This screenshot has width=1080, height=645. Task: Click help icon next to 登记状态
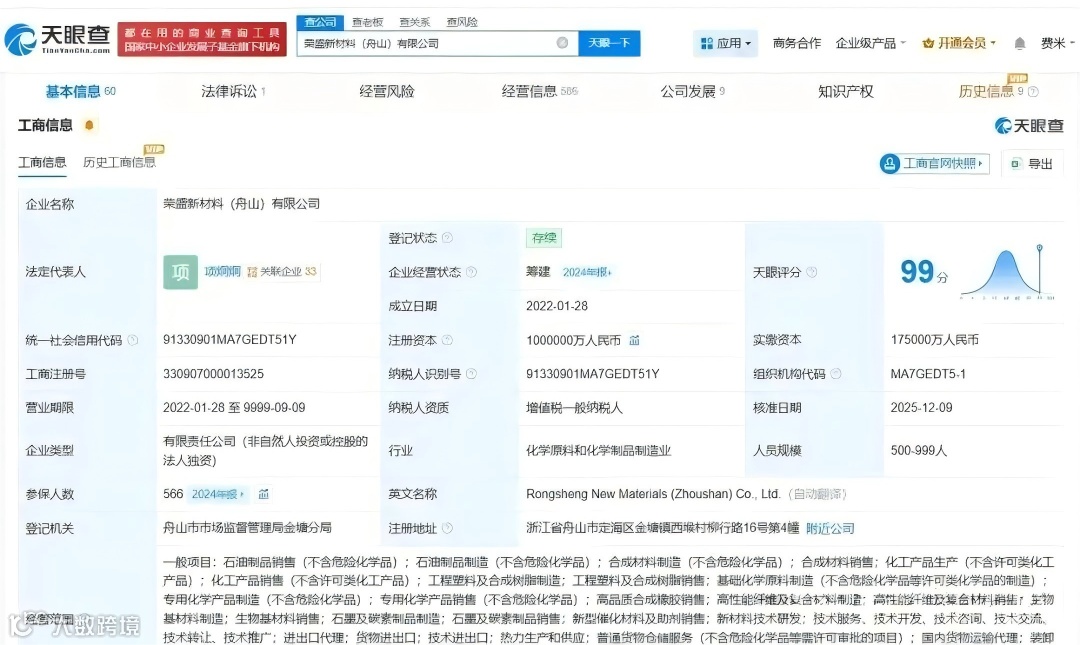pos(447,238)
